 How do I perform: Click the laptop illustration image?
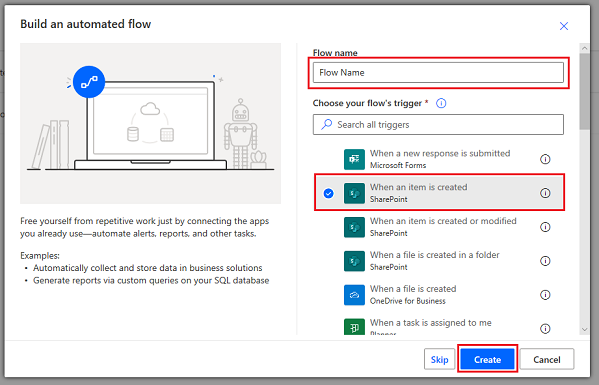pos(151,123)
